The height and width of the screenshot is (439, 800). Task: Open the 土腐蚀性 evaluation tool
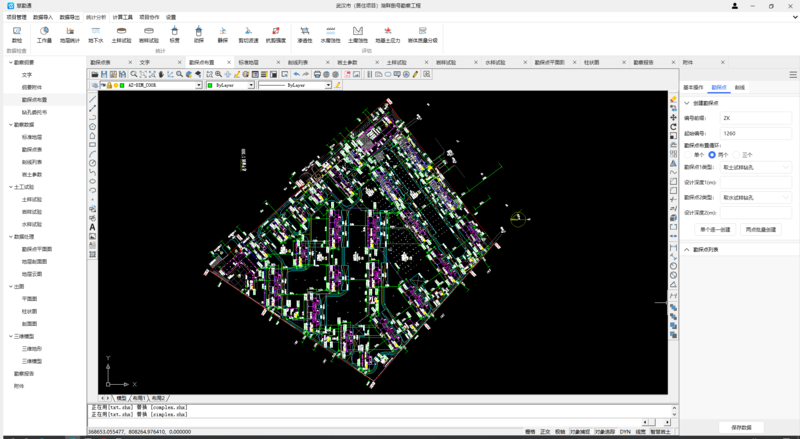(358, 34)
